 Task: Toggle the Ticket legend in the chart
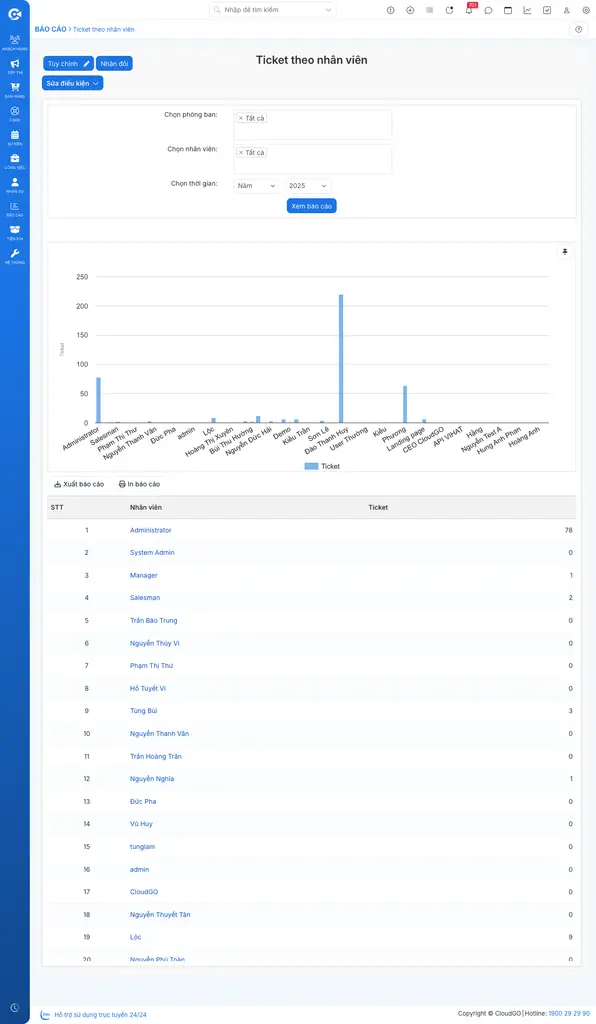(322, 466)
